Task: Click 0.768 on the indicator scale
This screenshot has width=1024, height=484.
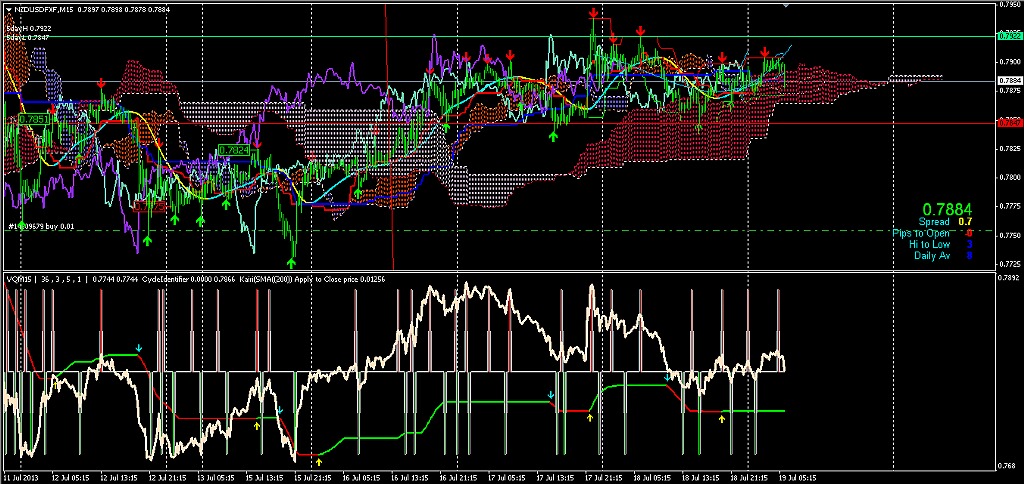Action: click(x=1007, y=465)
